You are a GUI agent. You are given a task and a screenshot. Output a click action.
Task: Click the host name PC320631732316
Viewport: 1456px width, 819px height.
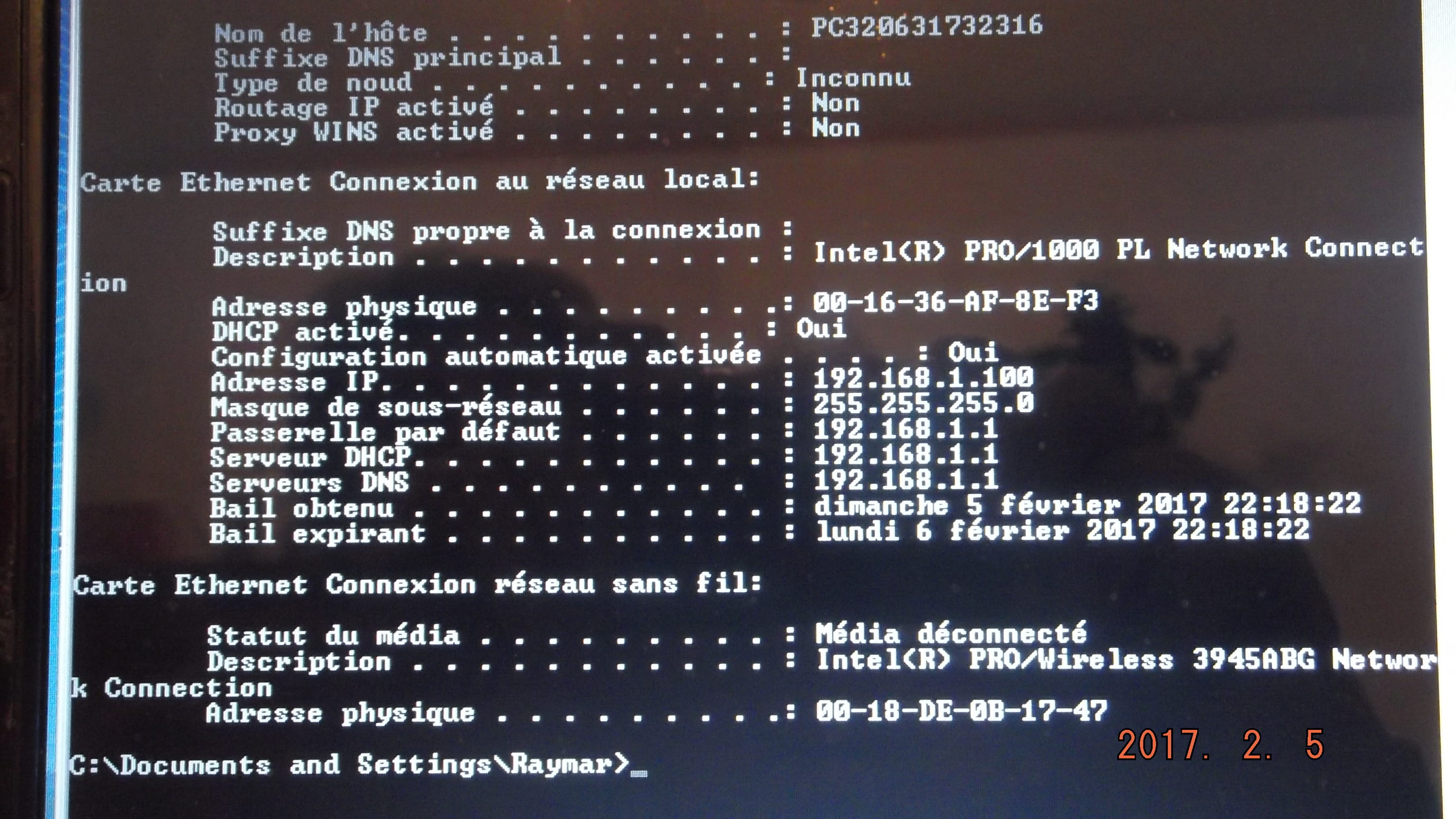927,26
